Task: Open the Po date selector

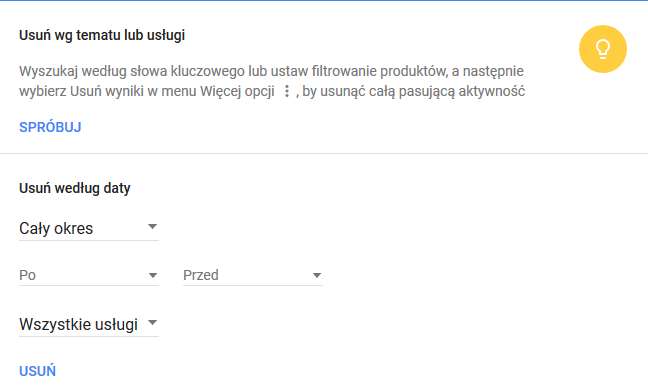Action: [x=89, y=275]
